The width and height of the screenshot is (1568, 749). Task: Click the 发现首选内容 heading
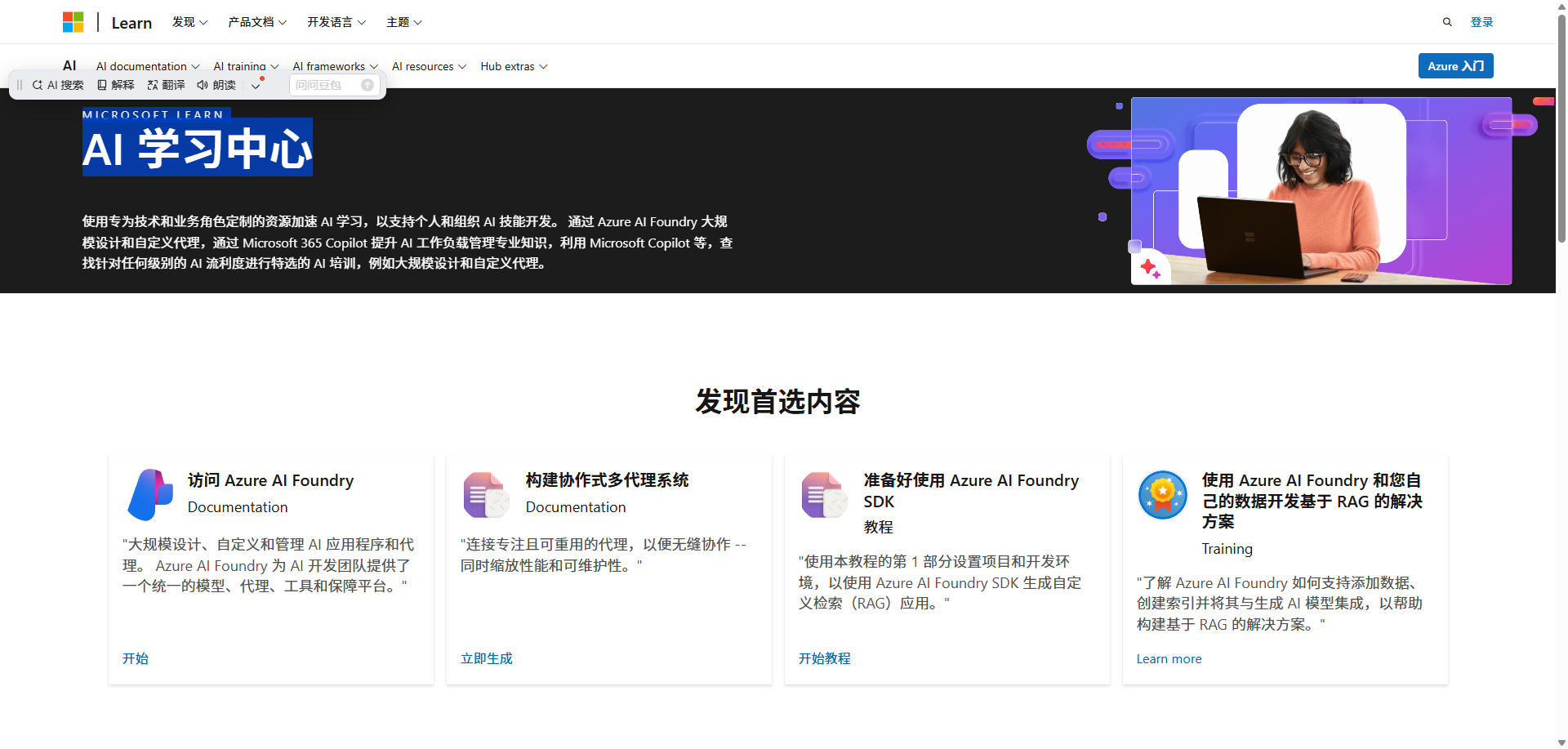777,401
